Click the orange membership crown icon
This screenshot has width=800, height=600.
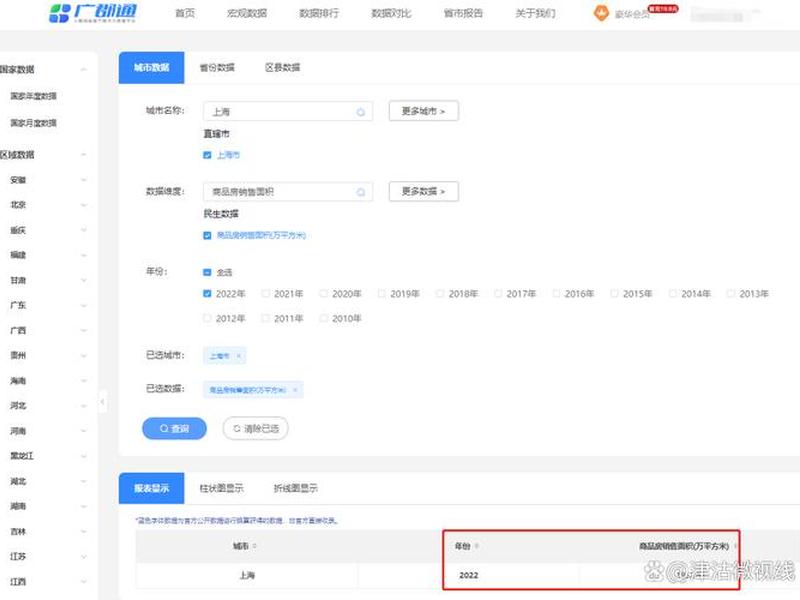601,13
